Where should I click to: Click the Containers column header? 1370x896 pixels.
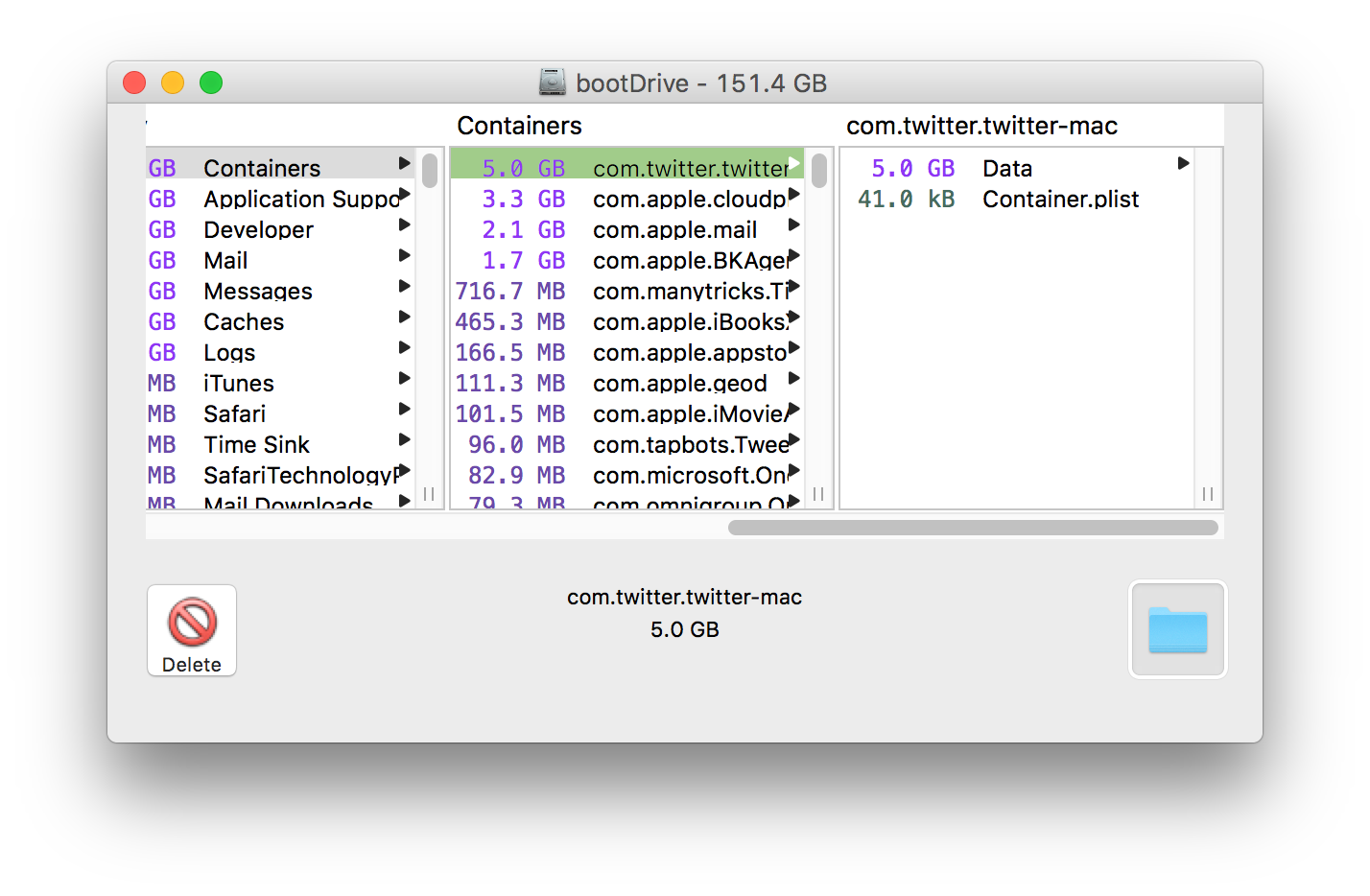point(519,126)
